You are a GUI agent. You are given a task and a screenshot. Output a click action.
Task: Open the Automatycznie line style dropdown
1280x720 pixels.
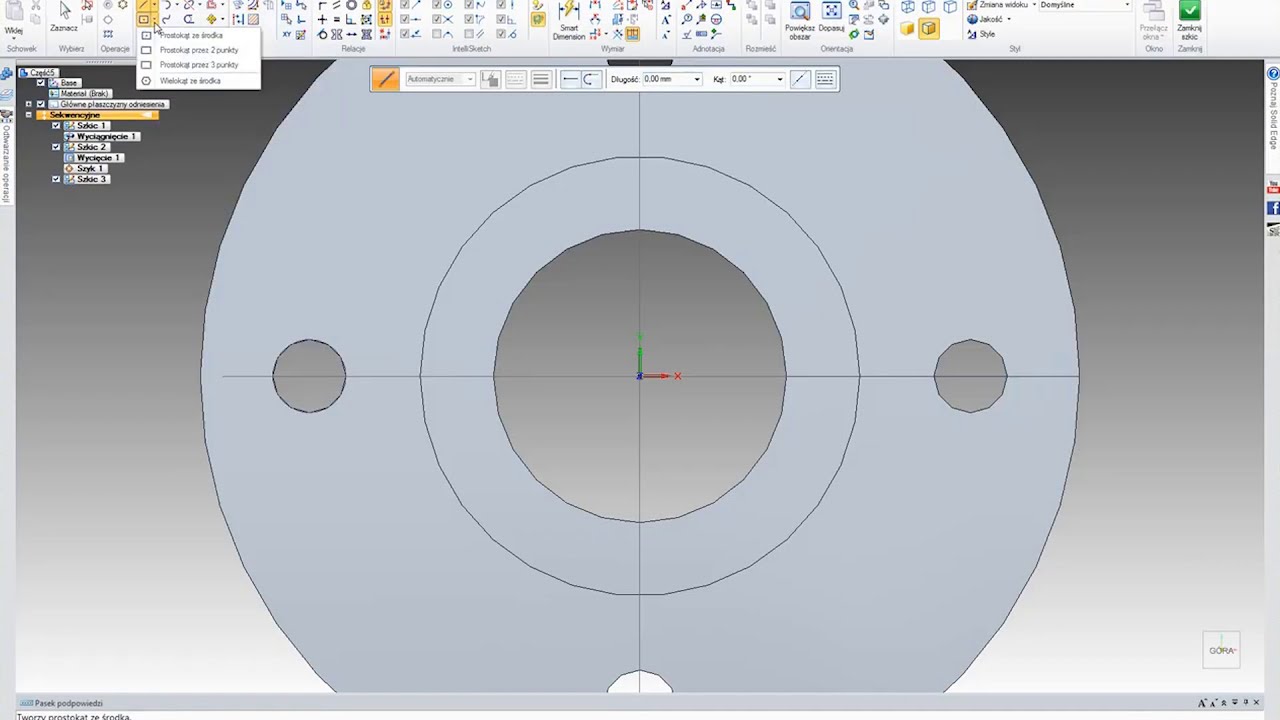[440, 79]
